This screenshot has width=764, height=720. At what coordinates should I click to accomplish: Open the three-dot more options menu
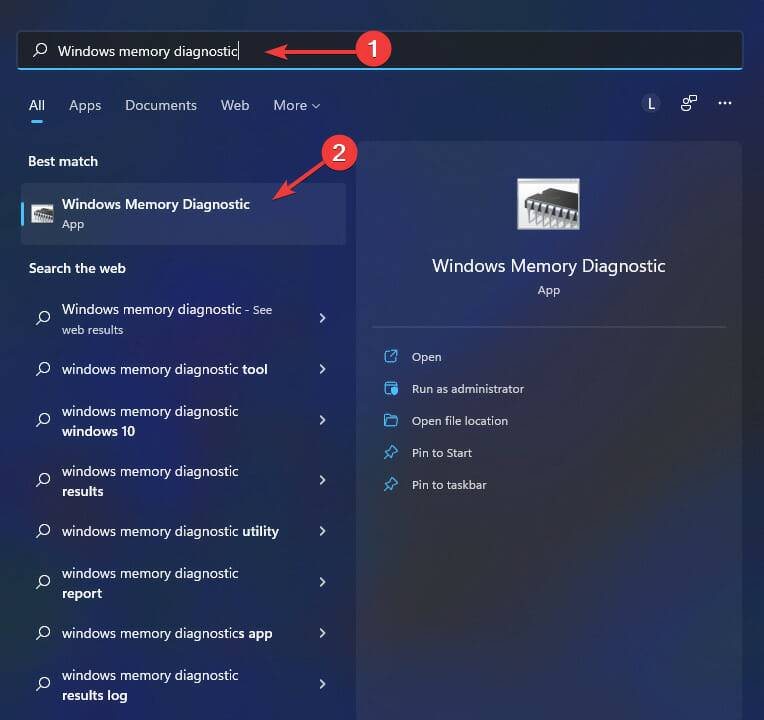726,104
